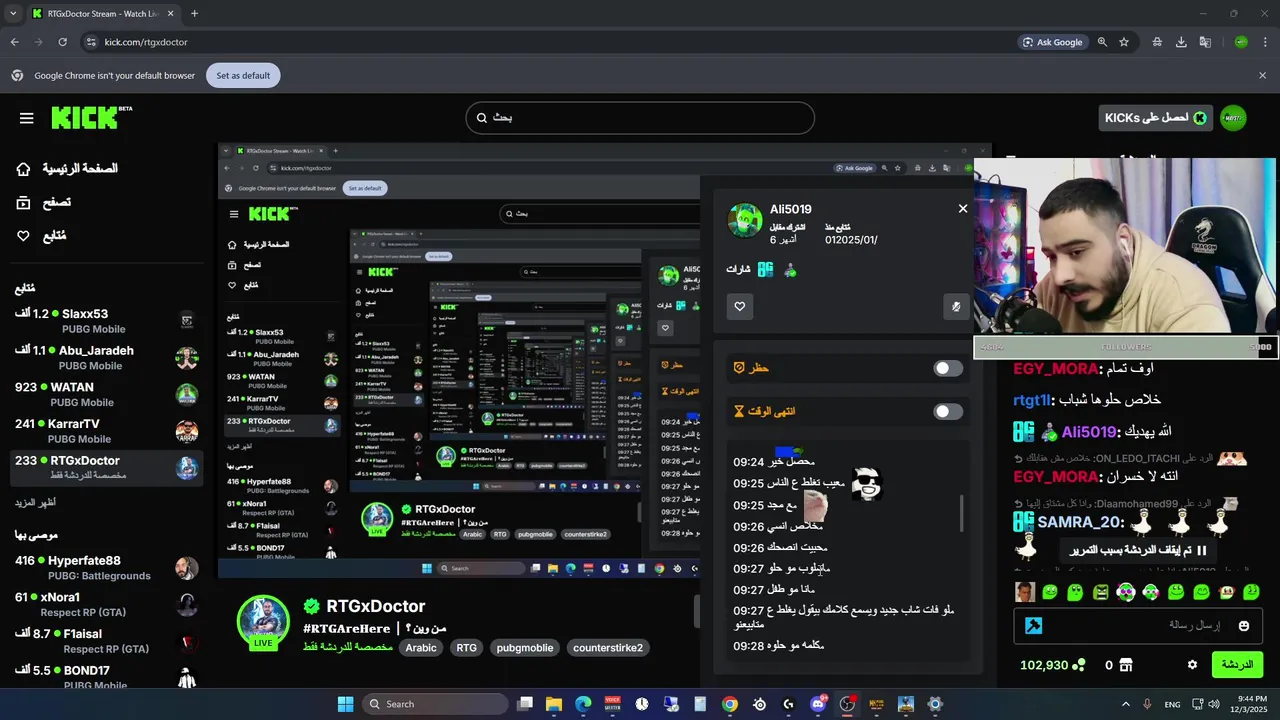Open the browse (تصفح) sidebar icon
The width and height of the screenshot is (1280, 720).
pyautogui.click(x=23, y=202)
